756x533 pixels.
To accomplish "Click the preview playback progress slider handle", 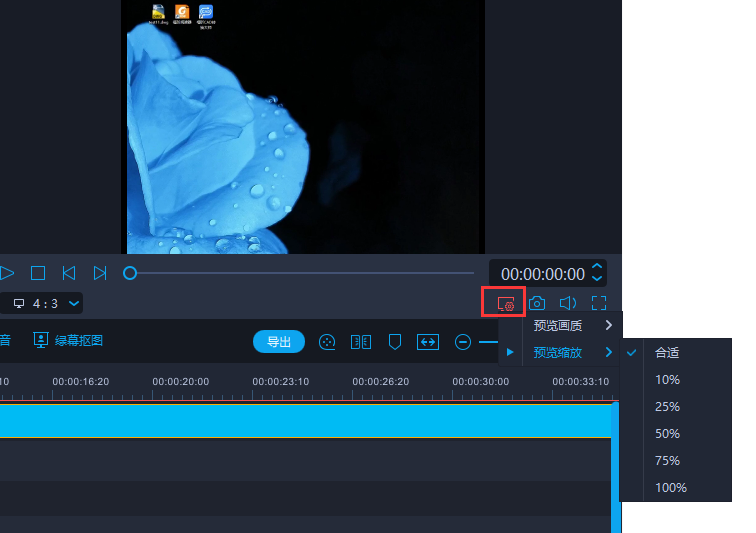I will tap(130, 273).
